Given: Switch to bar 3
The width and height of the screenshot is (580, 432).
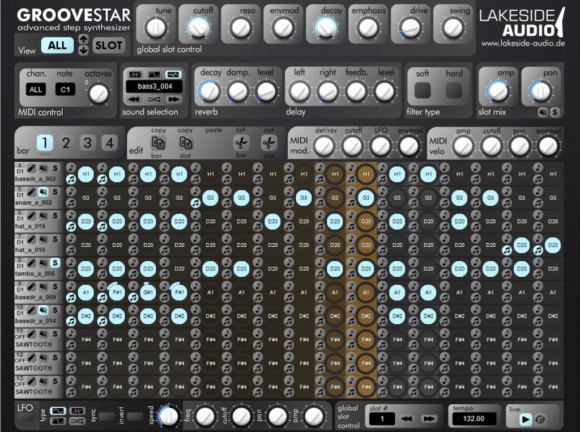Looking at the screenshot, I should [88, 143].
